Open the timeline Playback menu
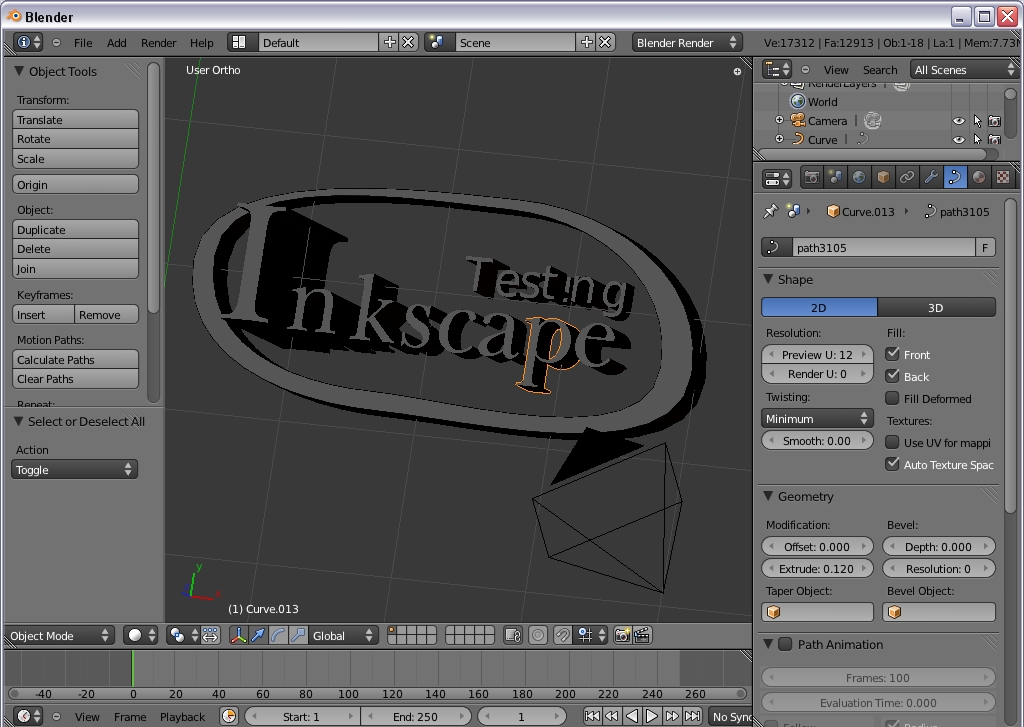This screenshot has width=1024, height=727. (182, 717)
